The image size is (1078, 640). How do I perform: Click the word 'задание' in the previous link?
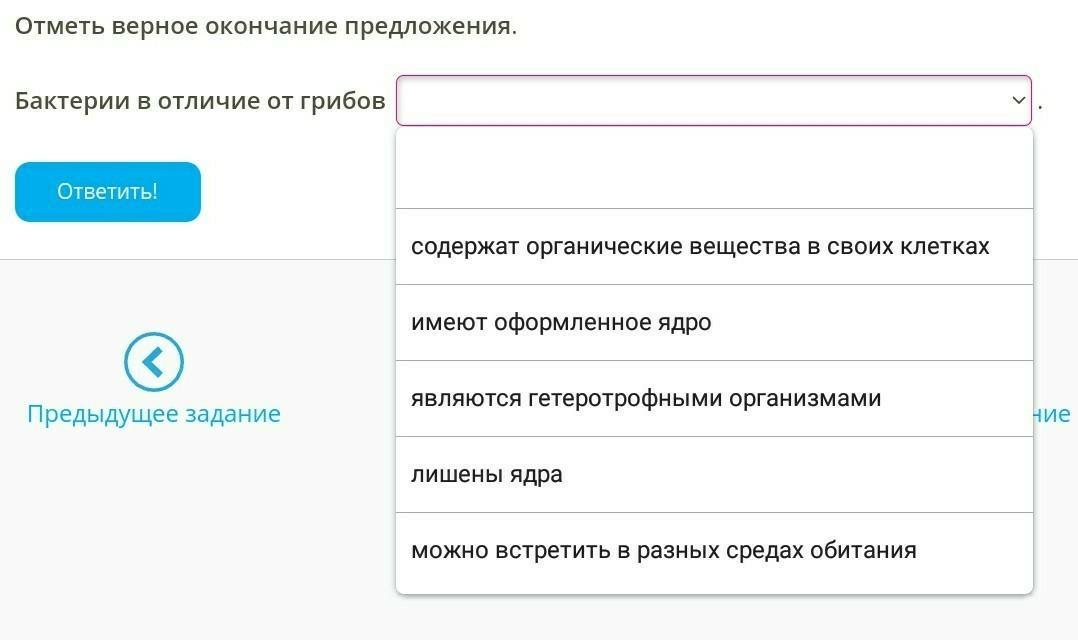coord(232,414)
